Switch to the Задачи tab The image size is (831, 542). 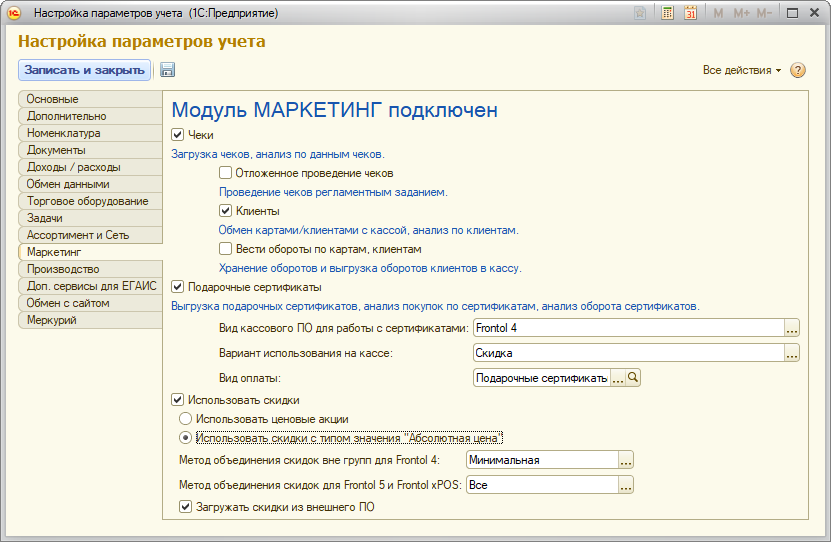tap(90, 218)
